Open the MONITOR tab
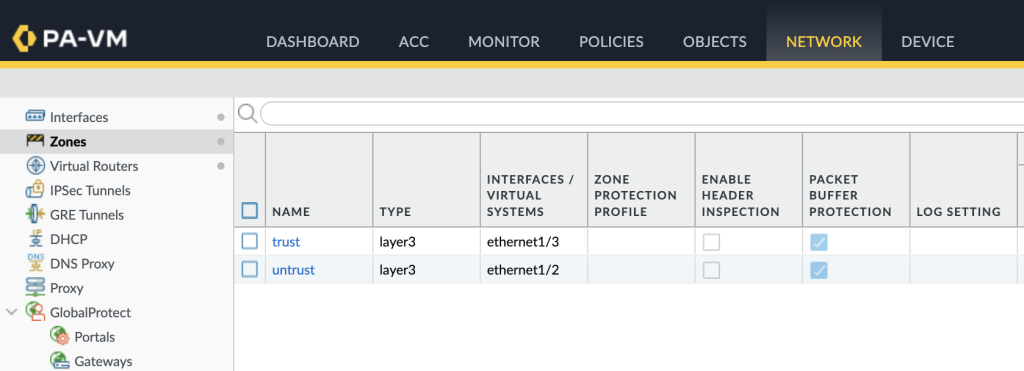This screenshot has width=1024, height=371. coord(504,42)
